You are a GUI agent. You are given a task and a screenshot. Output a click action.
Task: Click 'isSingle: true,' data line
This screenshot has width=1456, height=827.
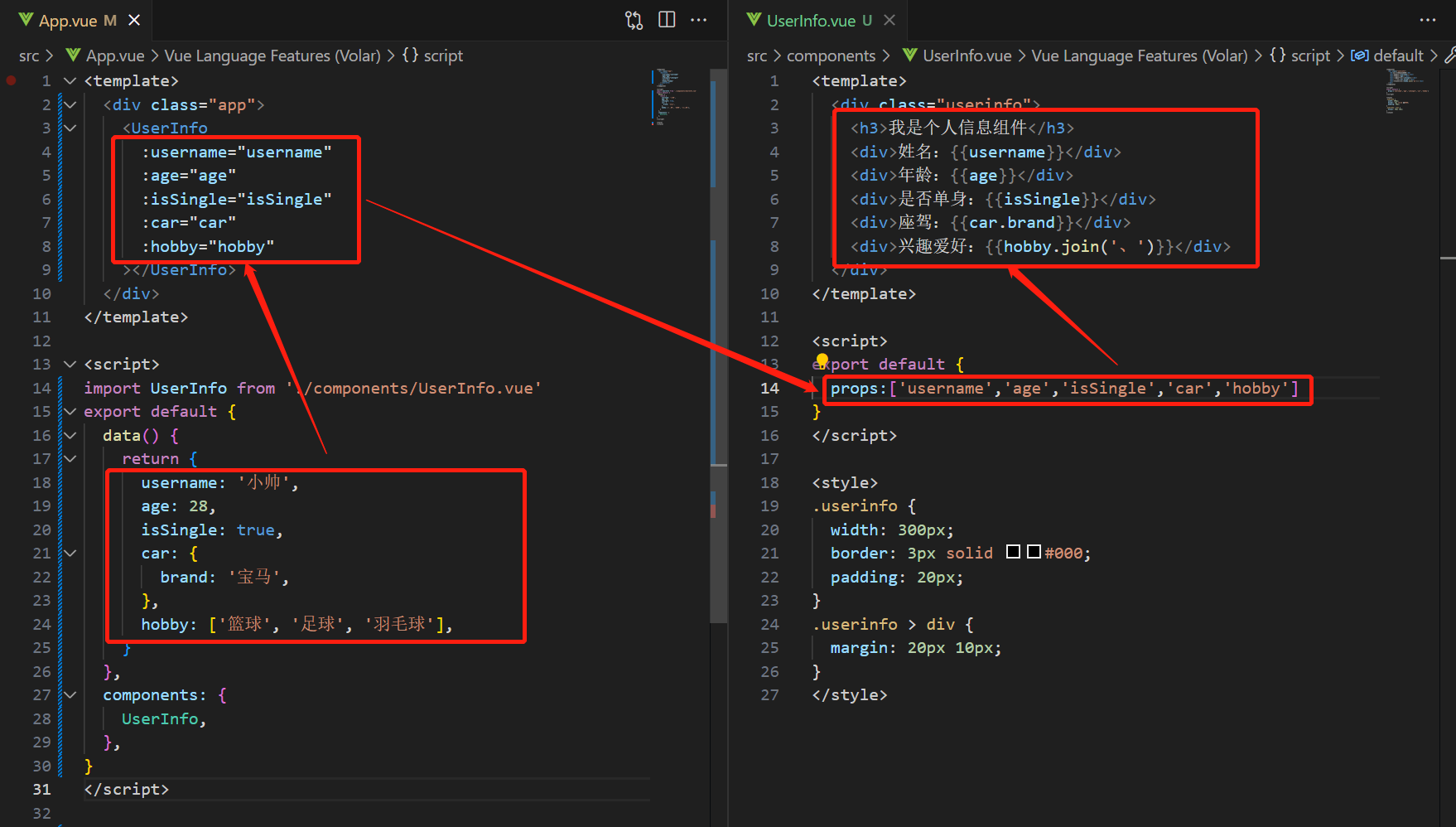coord(212,530)
